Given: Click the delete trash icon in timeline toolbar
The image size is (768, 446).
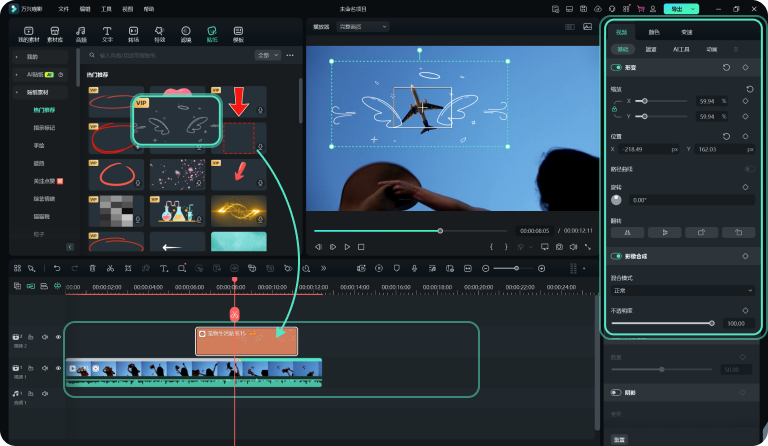Looking at the screenshot, I should [x=92, y=268].
